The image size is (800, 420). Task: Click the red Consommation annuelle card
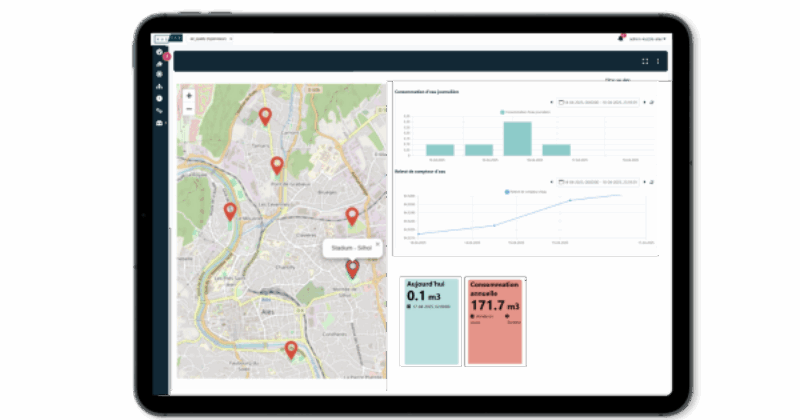tap(496, 321)
